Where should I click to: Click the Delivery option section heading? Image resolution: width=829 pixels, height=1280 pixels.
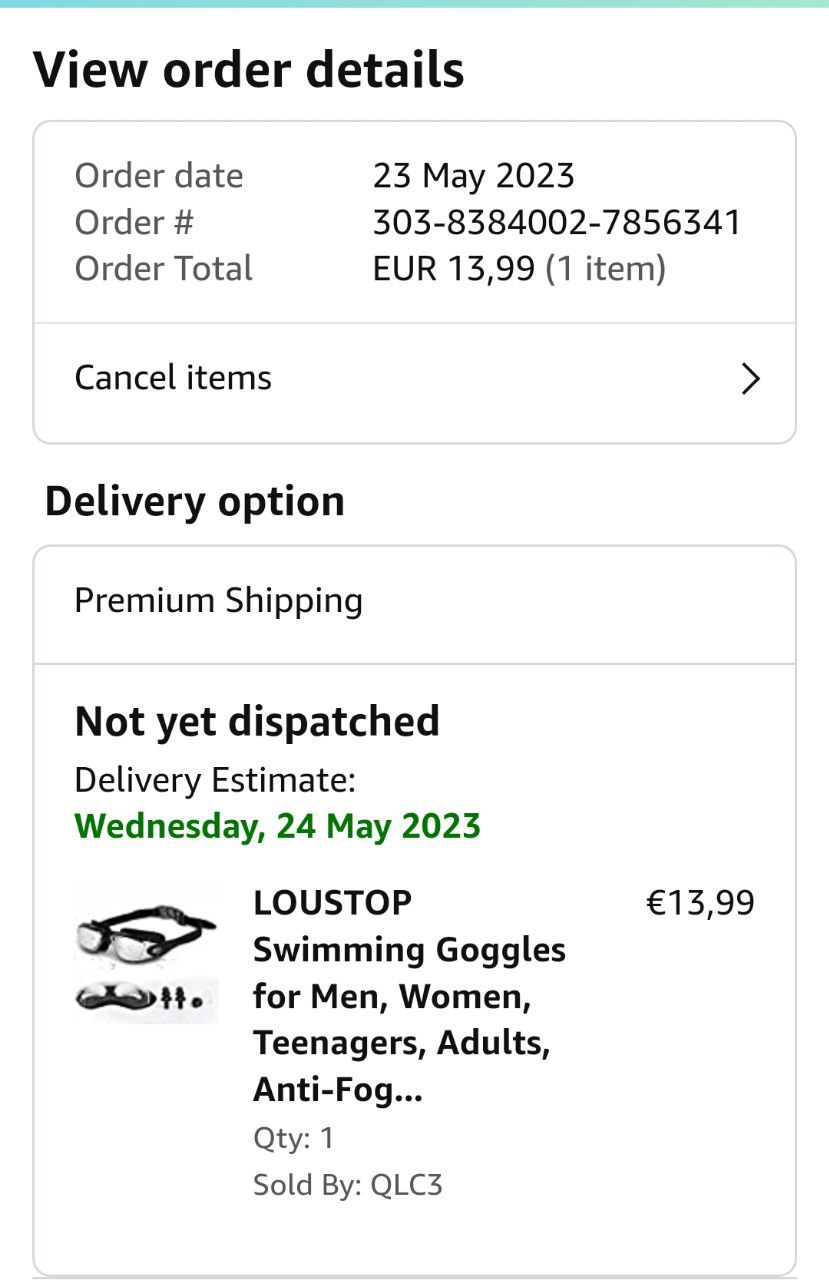(195, 501)
